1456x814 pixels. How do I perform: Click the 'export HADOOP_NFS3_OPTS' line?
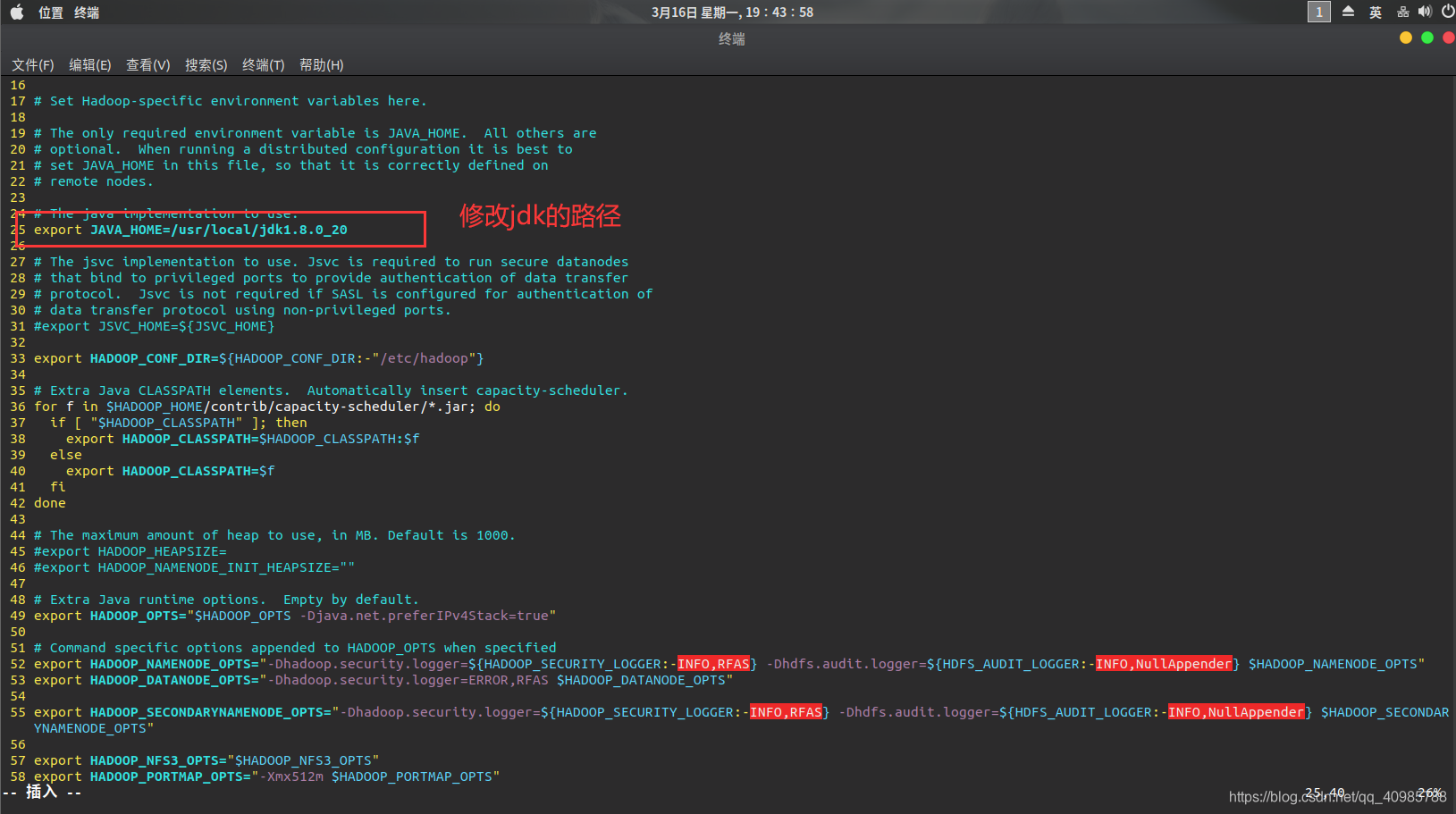[x=206, y=760]
